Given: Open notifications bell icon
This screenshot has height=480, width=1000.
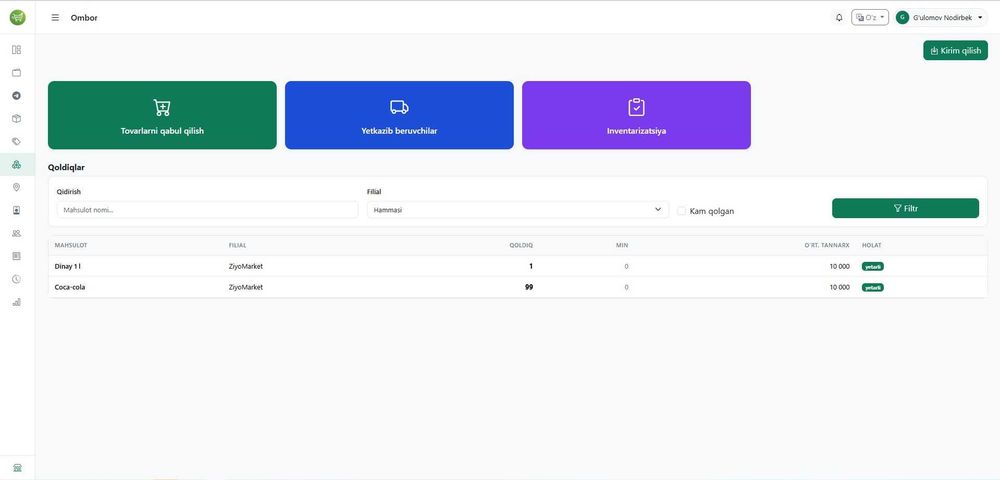Looking at the screenshot, I should [x=839, y=18].
